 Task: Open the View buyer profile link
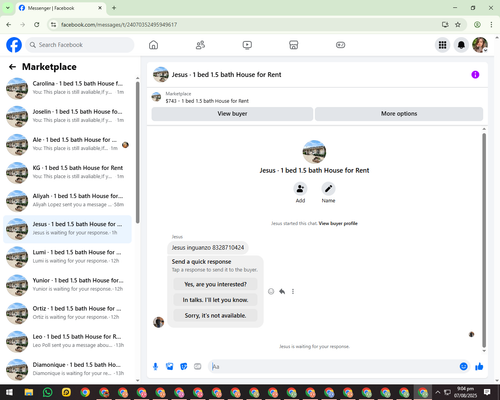(x=338, y=223)
